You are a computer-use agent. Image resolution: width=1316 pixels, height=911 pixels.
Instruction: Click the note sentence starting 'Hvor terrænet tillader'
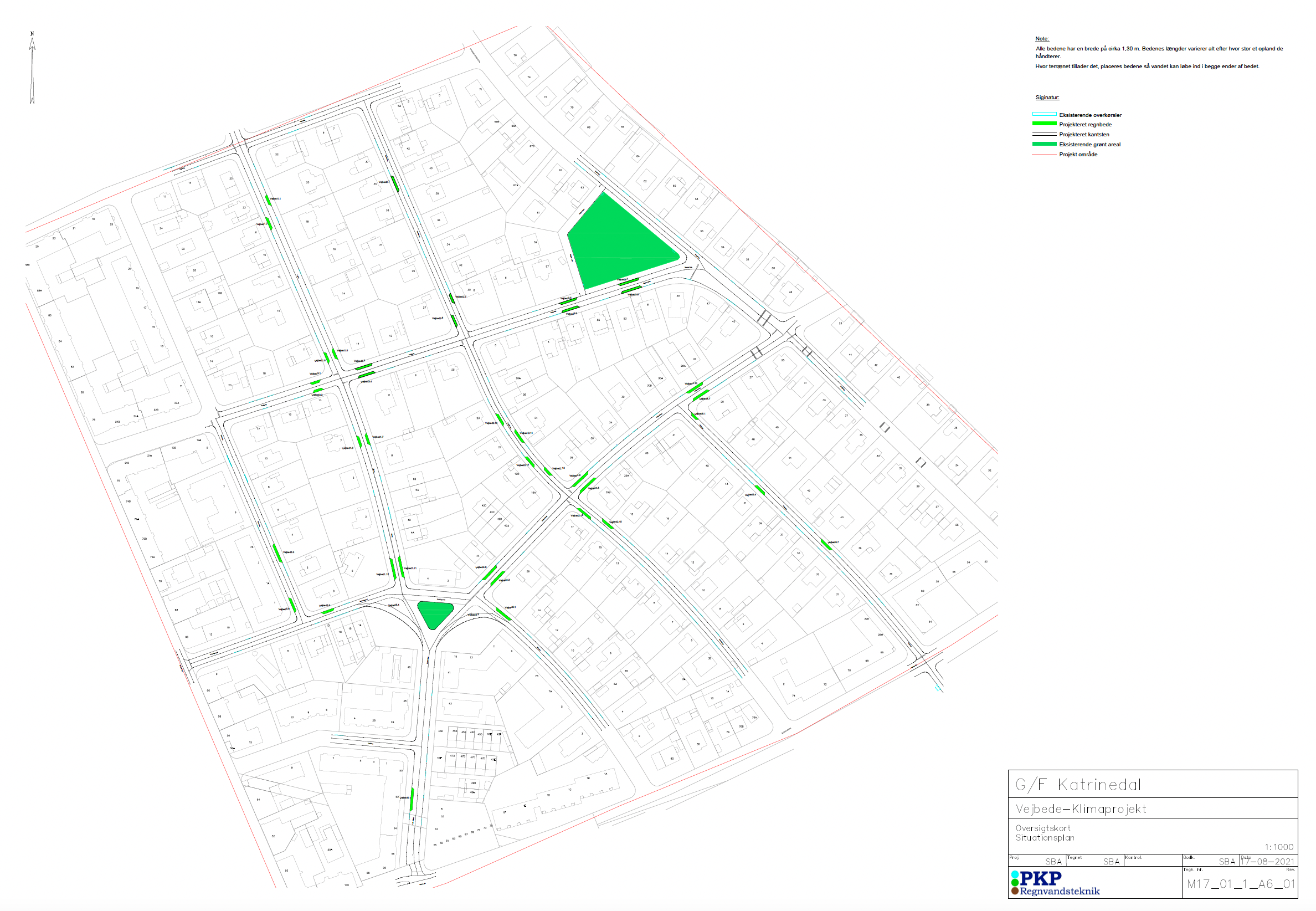pos(1147,67)
